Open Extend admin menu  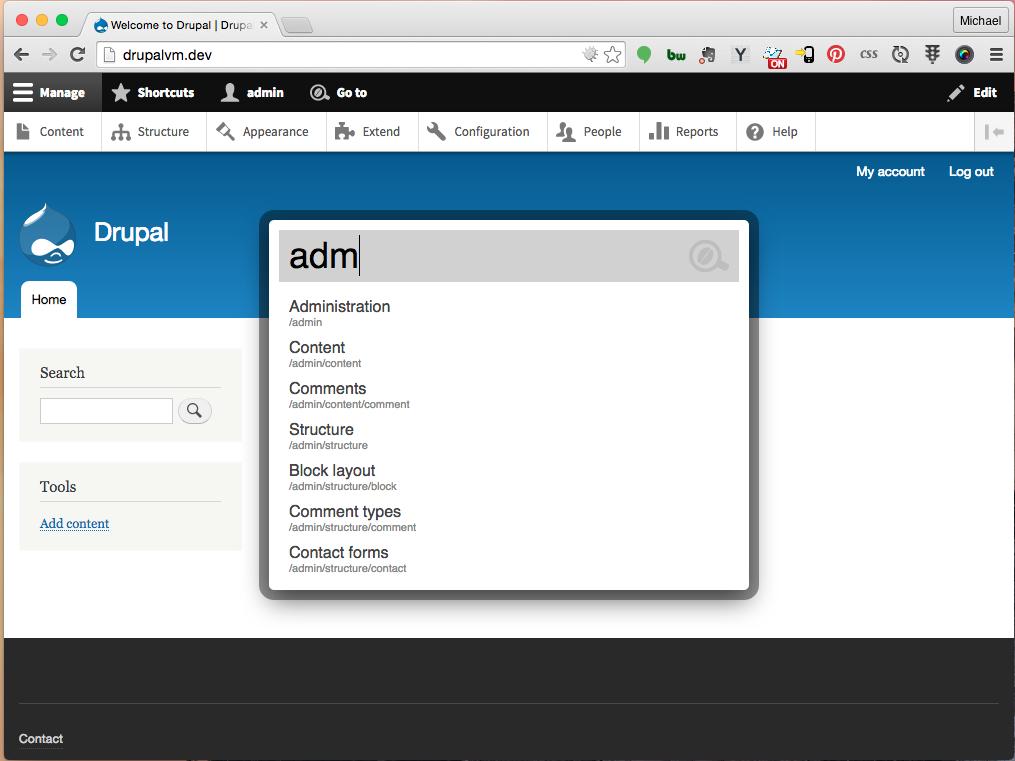(x=372, y=132)
